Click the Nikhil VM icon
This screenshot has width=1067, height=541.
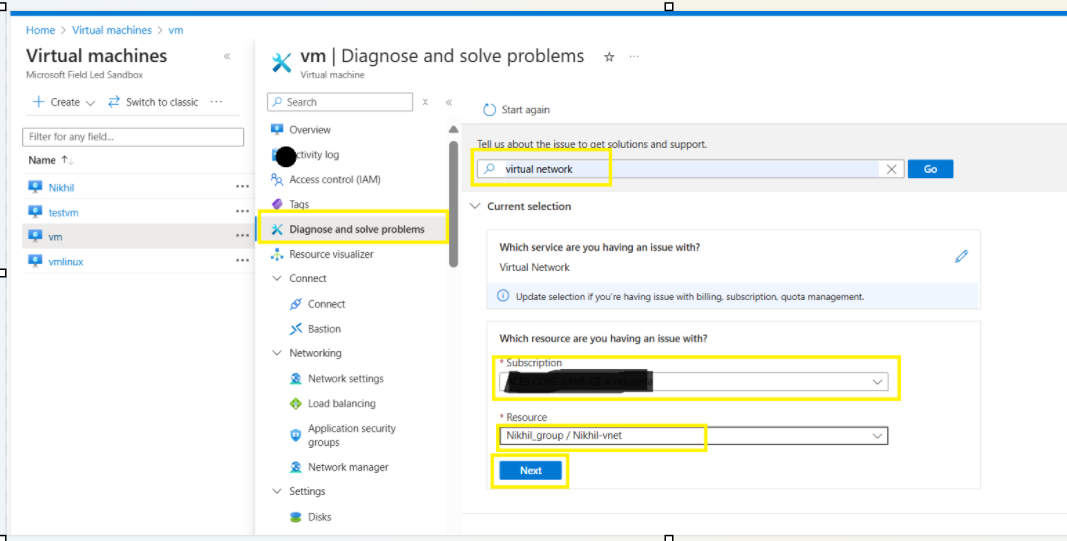click(x=35, y=186)
